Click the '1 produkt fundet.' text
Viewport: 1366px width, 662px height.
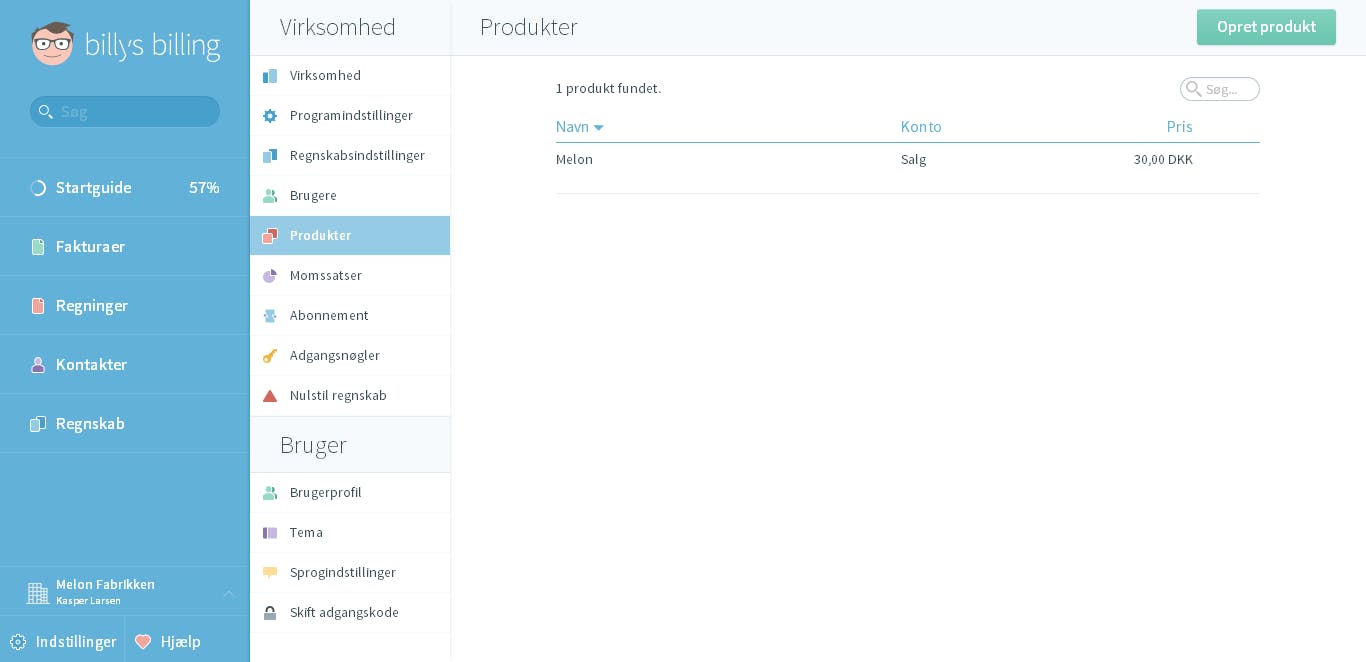click(x=608, y=89)
